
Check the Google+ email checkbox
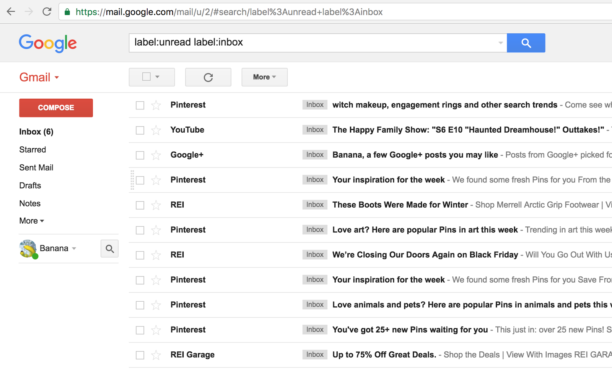click(x=140, y=155)
